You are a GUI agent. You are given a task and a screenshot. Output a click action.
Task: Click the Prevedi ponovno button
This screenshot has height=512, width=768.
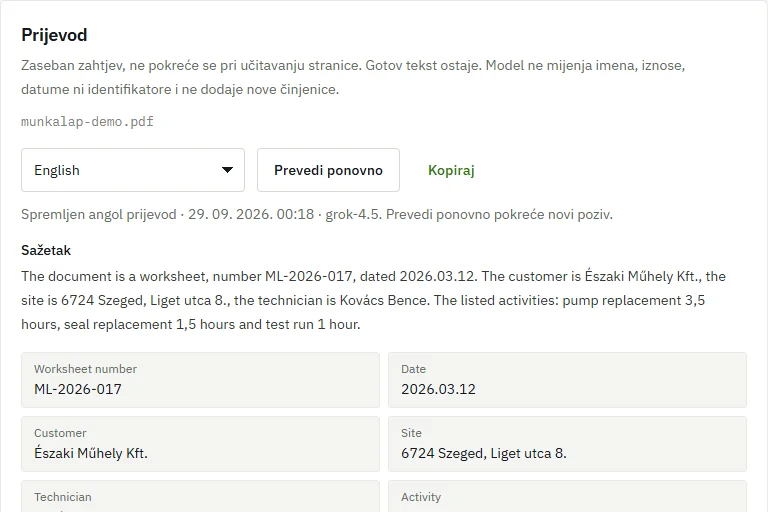pyautogui.click(x=328, y=170)
